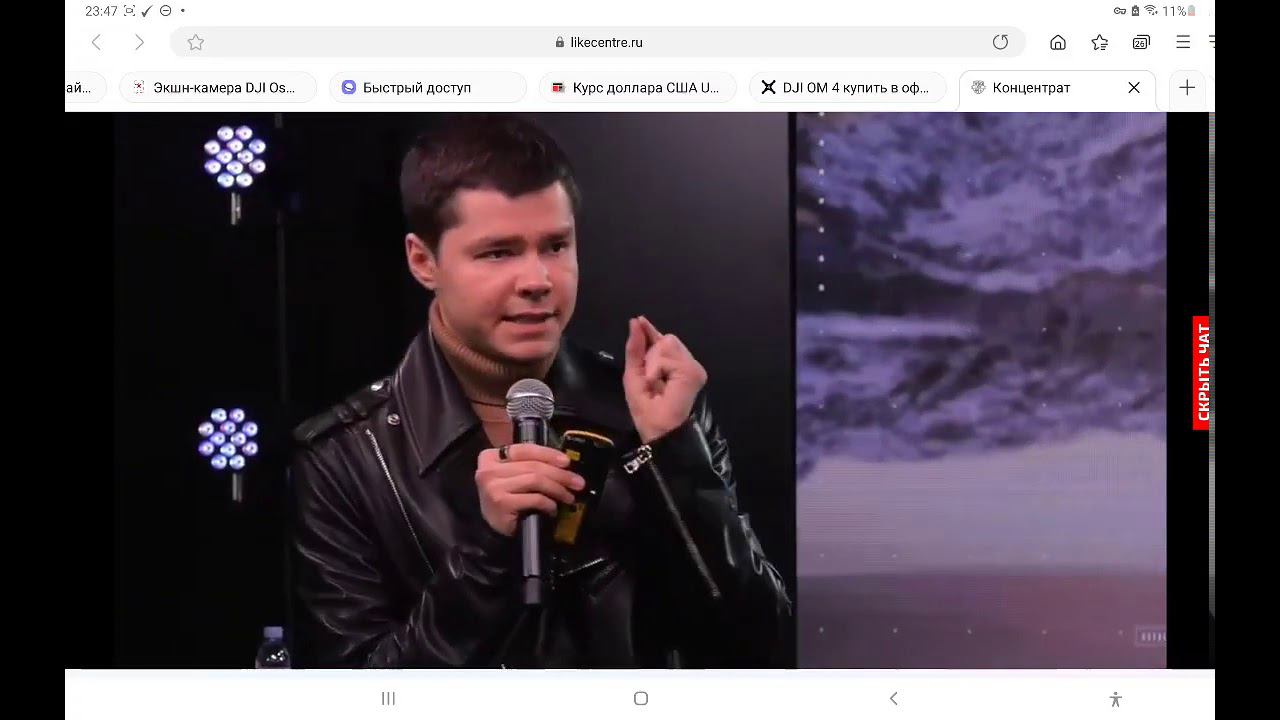
Task: Close the Концентрат tab
Action: pos(1134,87)
